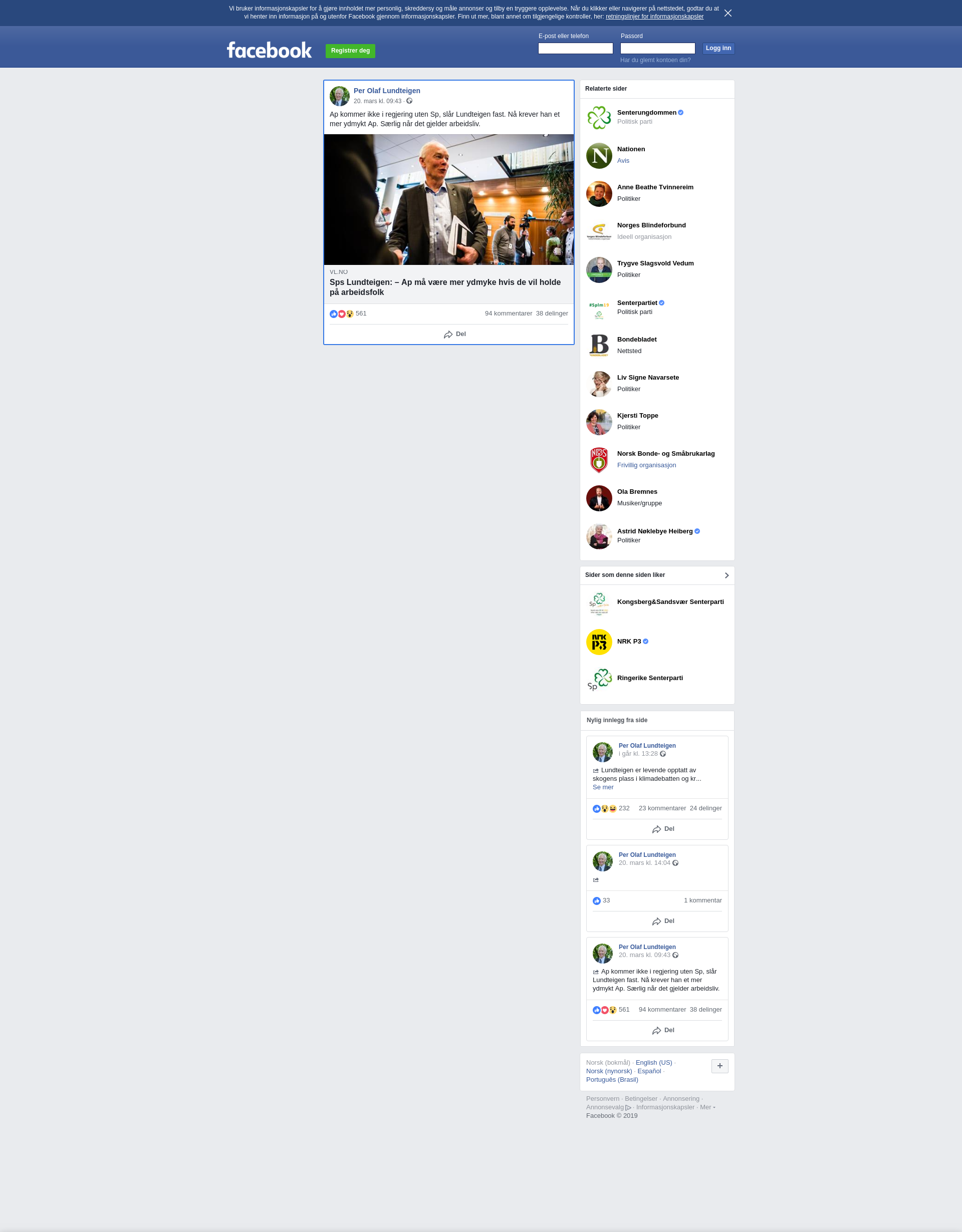Open the VL.NO article headline
This screenshot has width=962, height=1232.
445,287
